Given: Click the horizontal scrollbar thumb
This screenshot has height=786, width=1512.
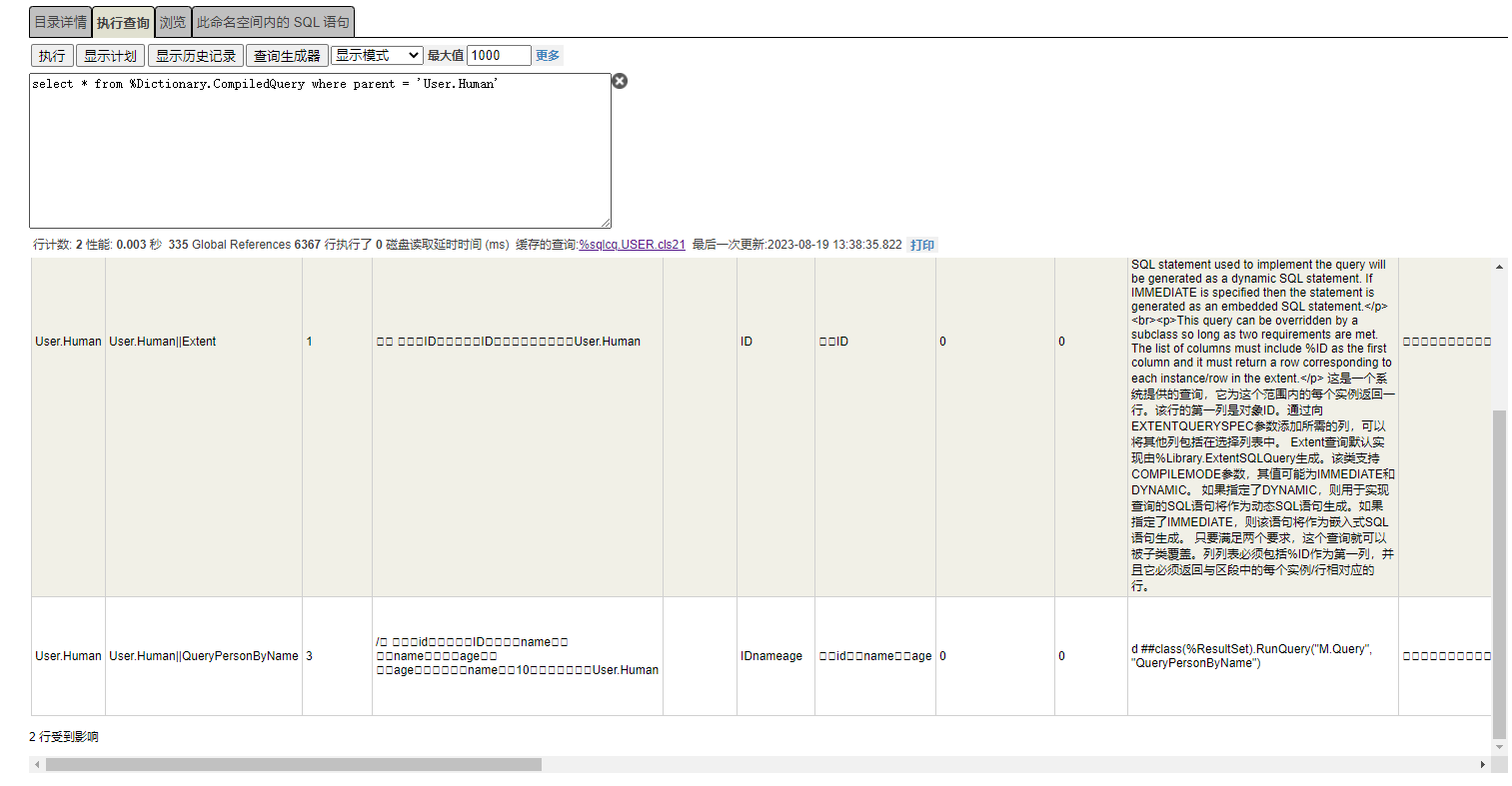Looking at the screenshot, I should click(x=294, y=765).
